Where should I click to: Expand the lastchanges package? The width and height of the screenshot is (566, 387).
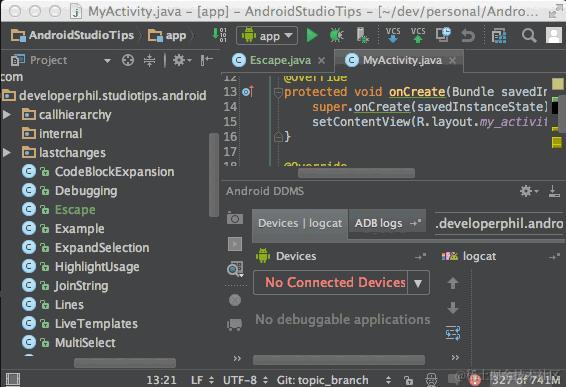point(6,153)
